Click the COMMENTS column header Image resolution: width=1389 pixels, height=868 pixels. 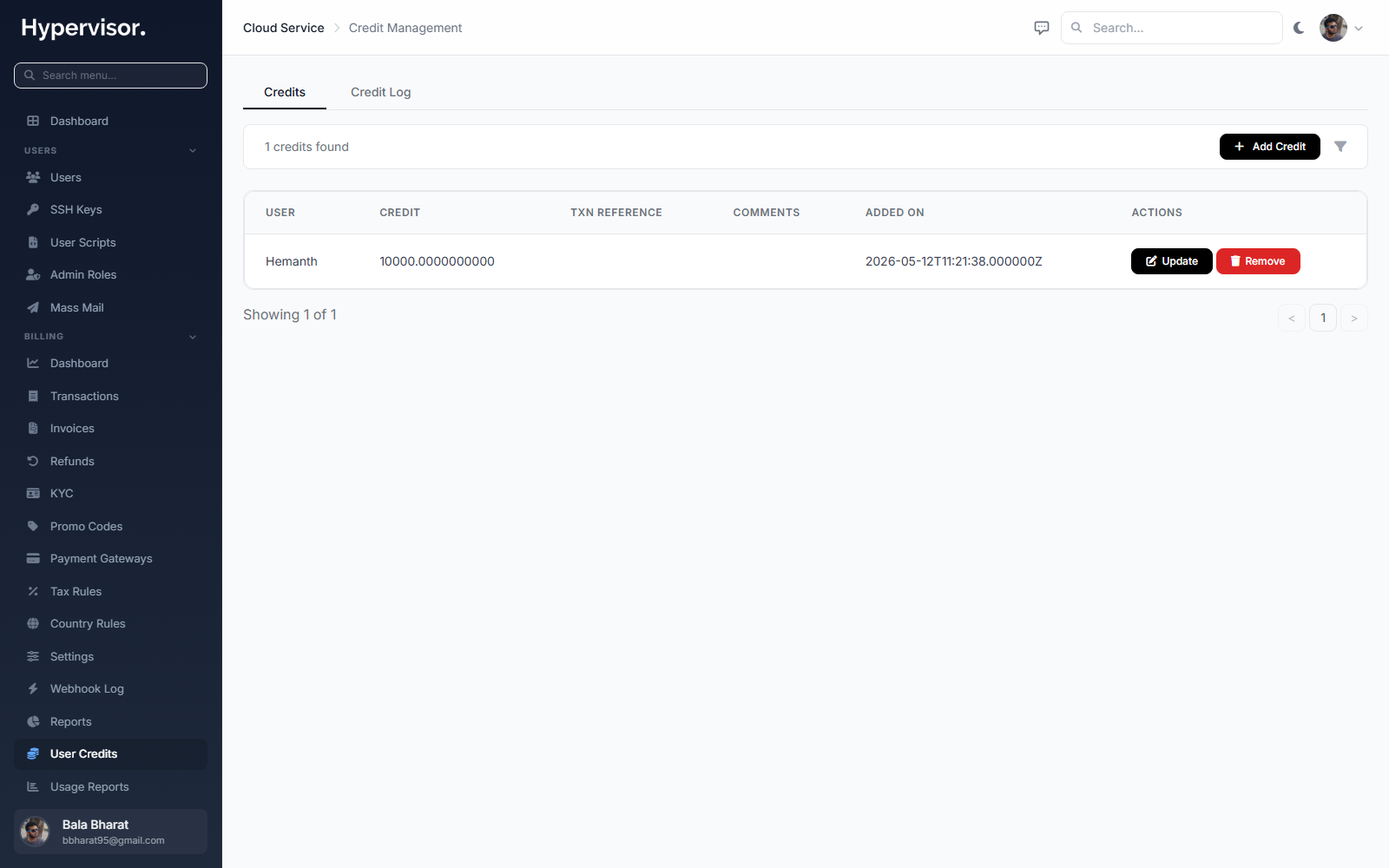tap(767, 213)
